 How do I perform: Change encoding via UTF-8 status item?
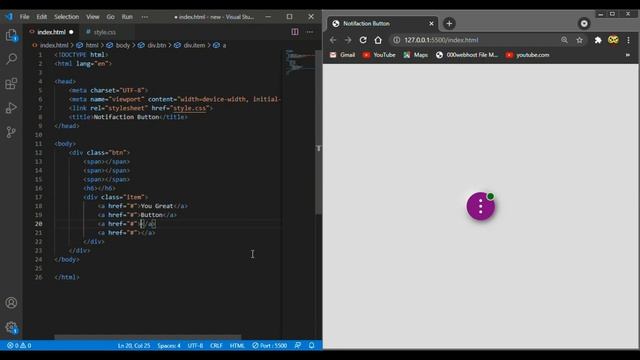[195, 345]
